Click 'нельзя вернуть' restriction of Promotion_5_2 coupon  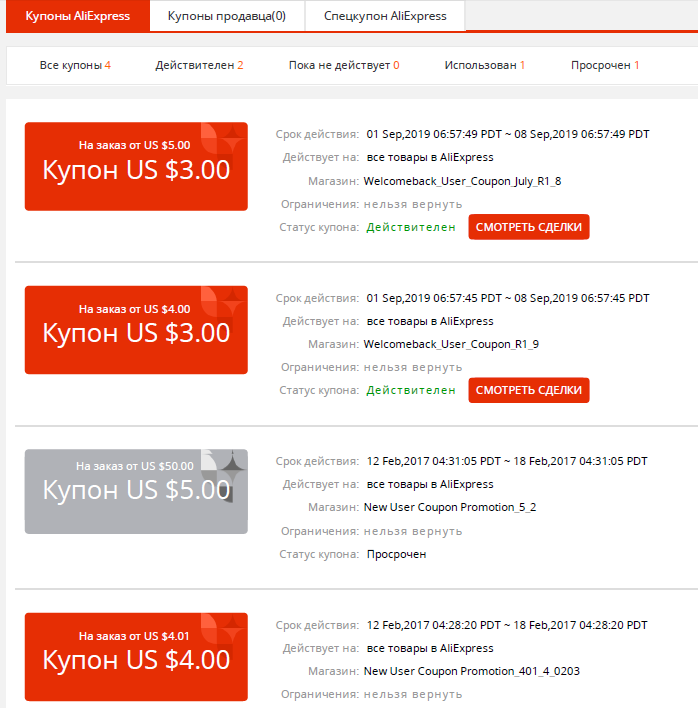(413, 531)
